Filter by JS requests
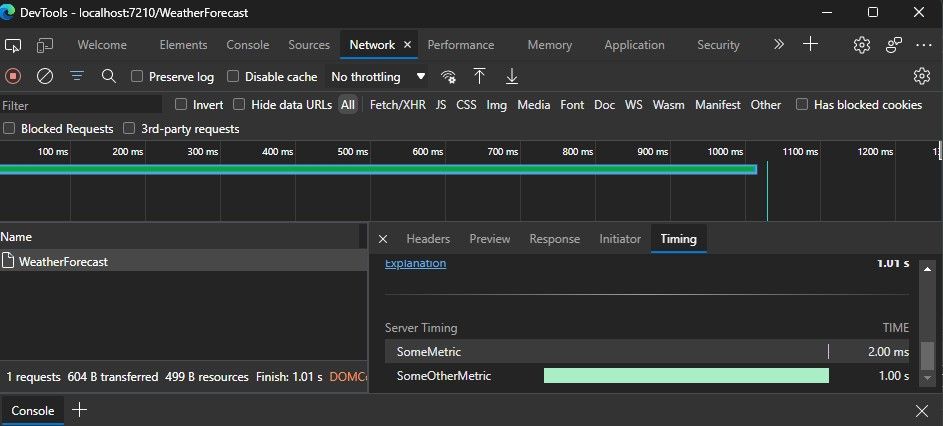The width and height of the screenshot is (943, 426). tap(441, 105)
